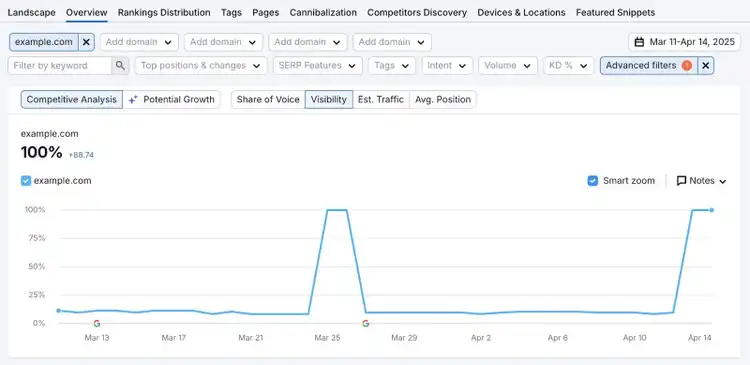Click the Google update marker near Mar 13
Viewport: 750px width, 365px height.
tap(97, 323)
